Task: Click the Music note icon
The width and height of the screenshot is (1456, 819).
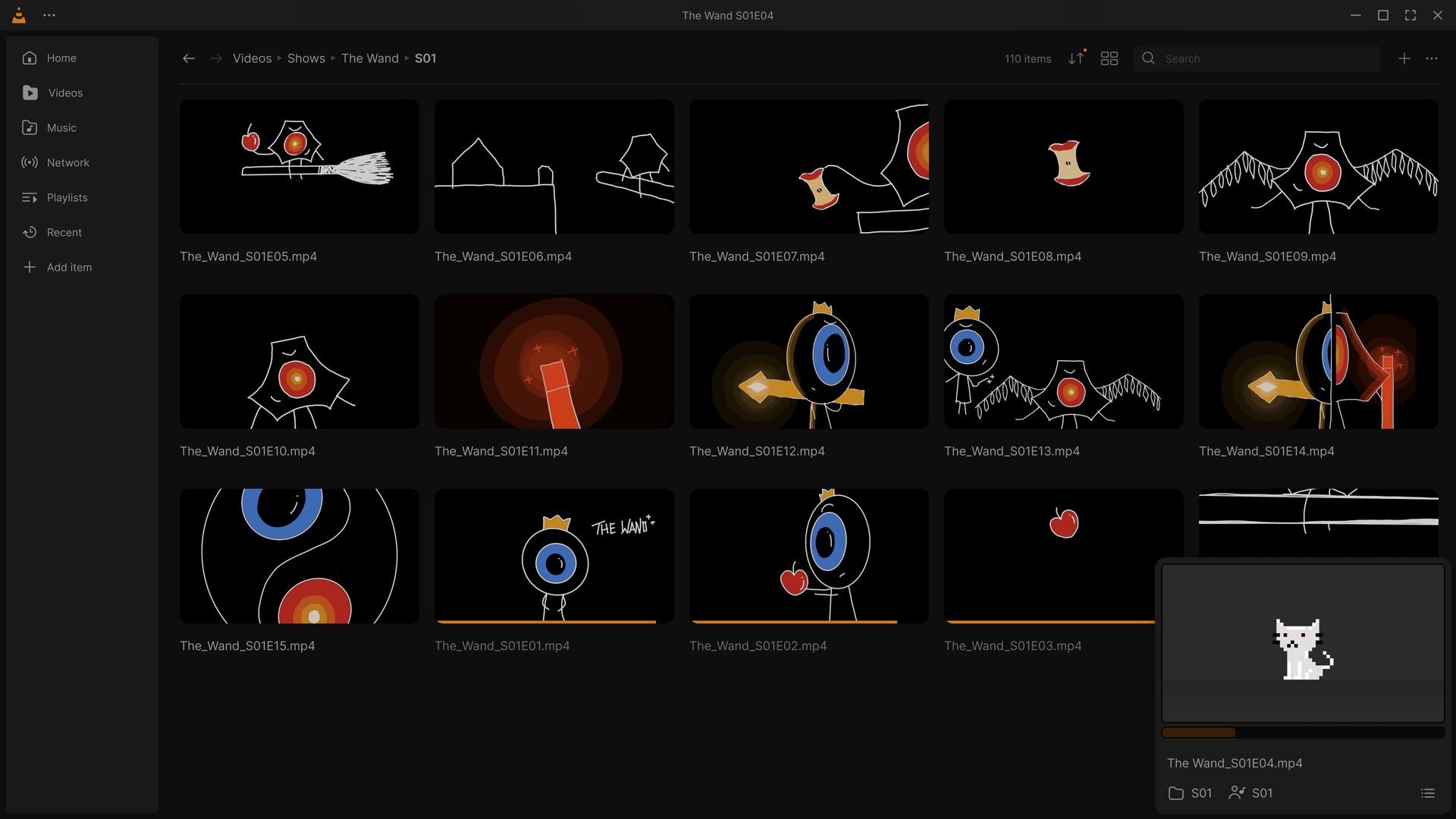Action: point(30,128)
